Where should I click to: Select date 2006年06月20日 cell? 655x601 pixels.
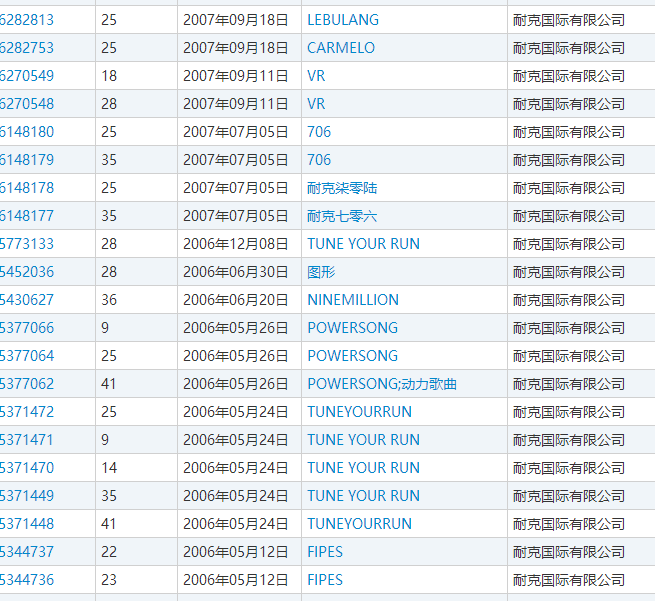(x=236, y=300)
